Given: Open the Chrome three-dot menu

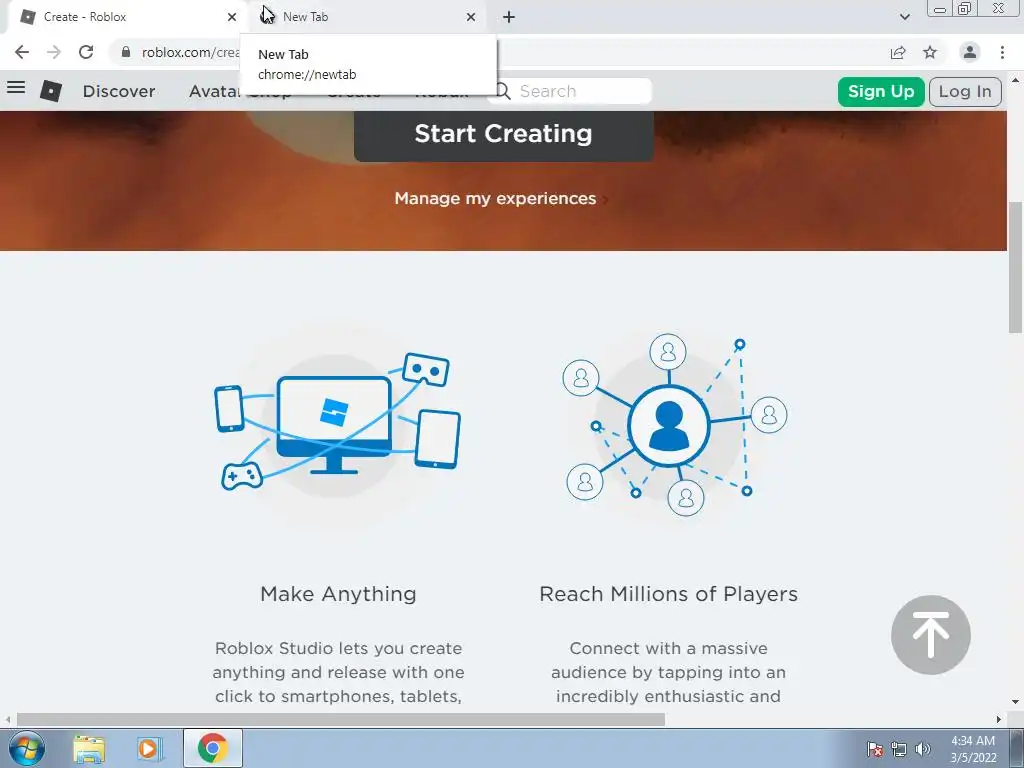Looking at the screenshot, I should (x=1002, y=52).
